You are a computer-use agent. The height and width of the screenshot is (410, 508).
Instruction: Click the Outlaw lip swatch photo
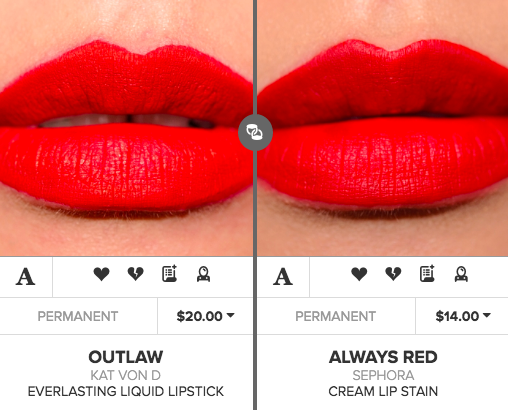tap(126, 128)
